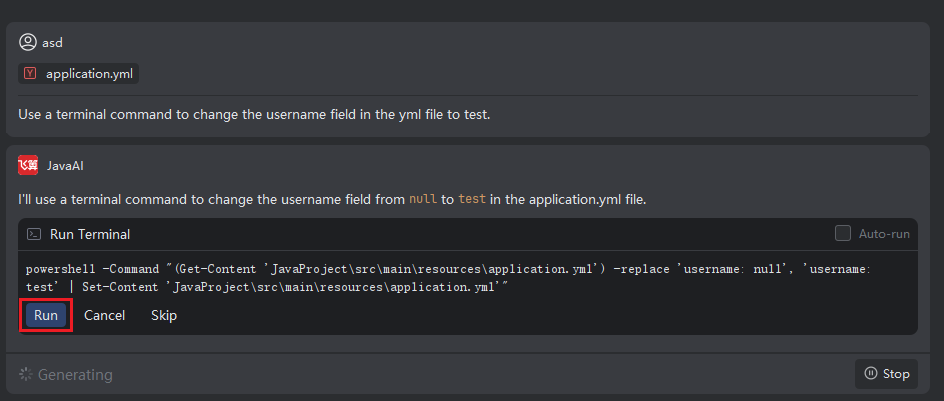This screenshot has width=944, height=401.
Task: Click the user prompt message text
Action: pyautogui.click(x=254, y=114)
